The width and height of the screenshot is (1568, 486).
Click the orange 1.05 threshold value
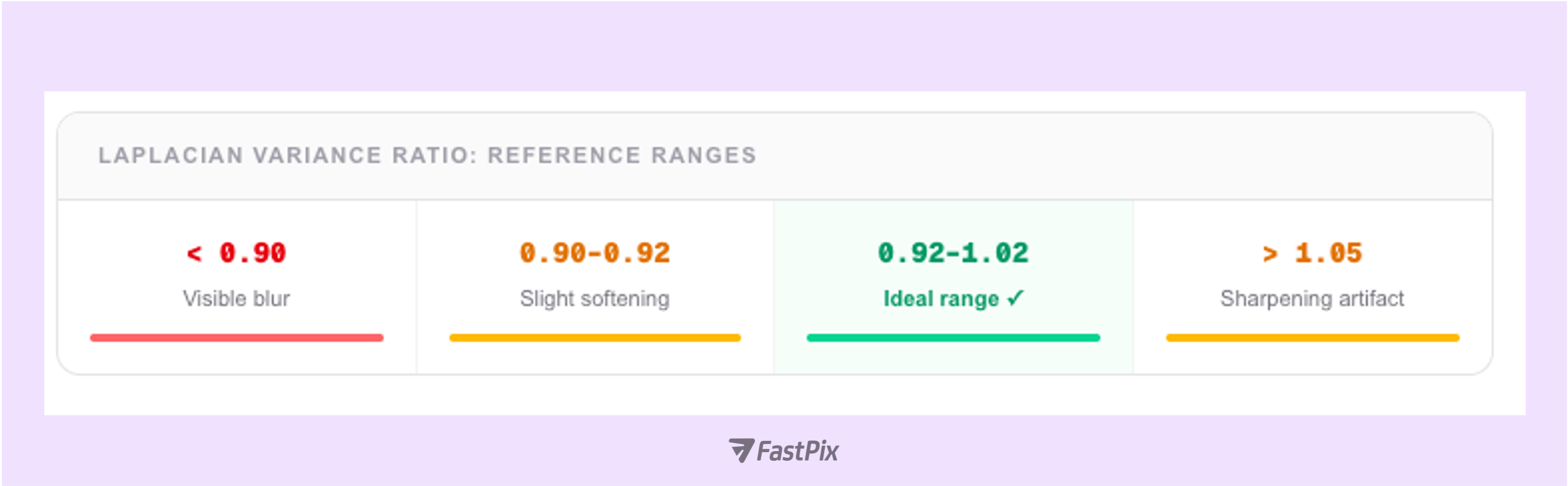point(1329,253)
